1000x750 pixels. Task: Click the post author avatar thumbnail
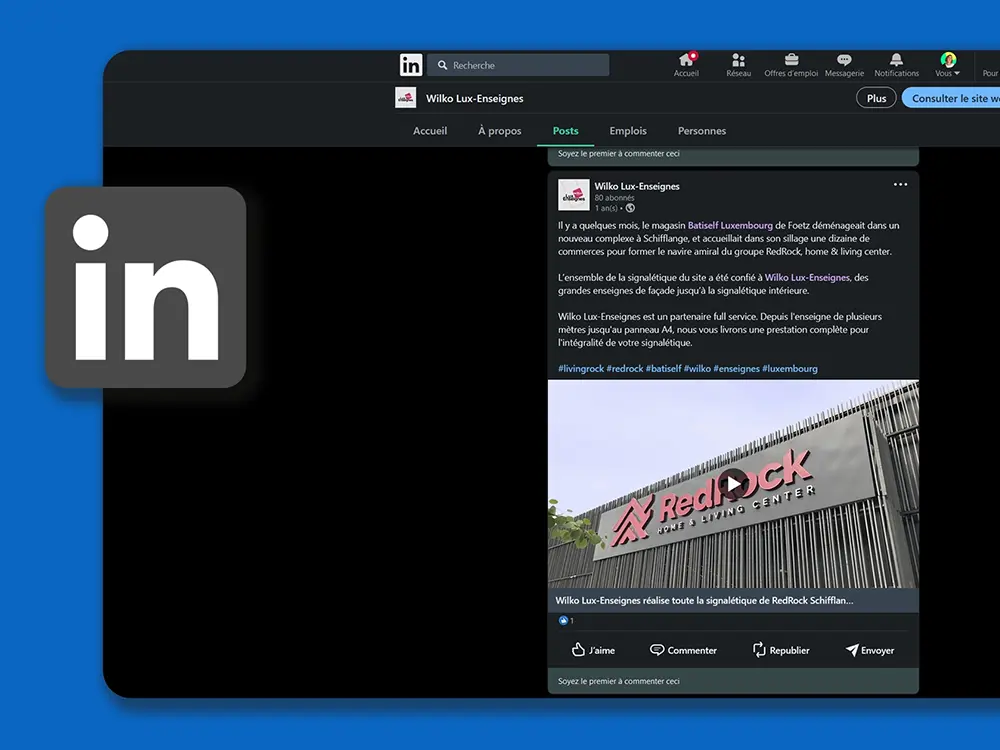click(x=573, y=195)
